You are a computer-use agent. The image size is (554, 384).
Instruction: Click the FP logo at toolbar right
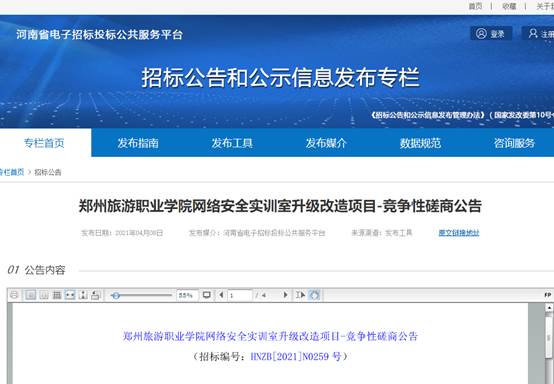tap(548, 295)
